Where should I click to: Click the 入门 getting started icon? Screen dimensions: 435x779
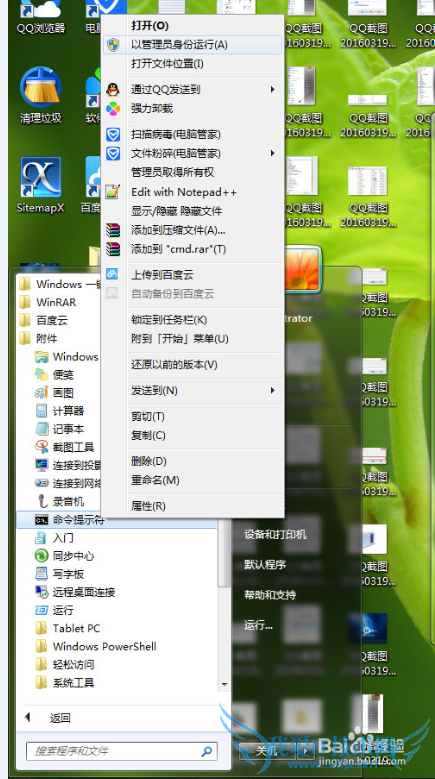coord(41,538)
